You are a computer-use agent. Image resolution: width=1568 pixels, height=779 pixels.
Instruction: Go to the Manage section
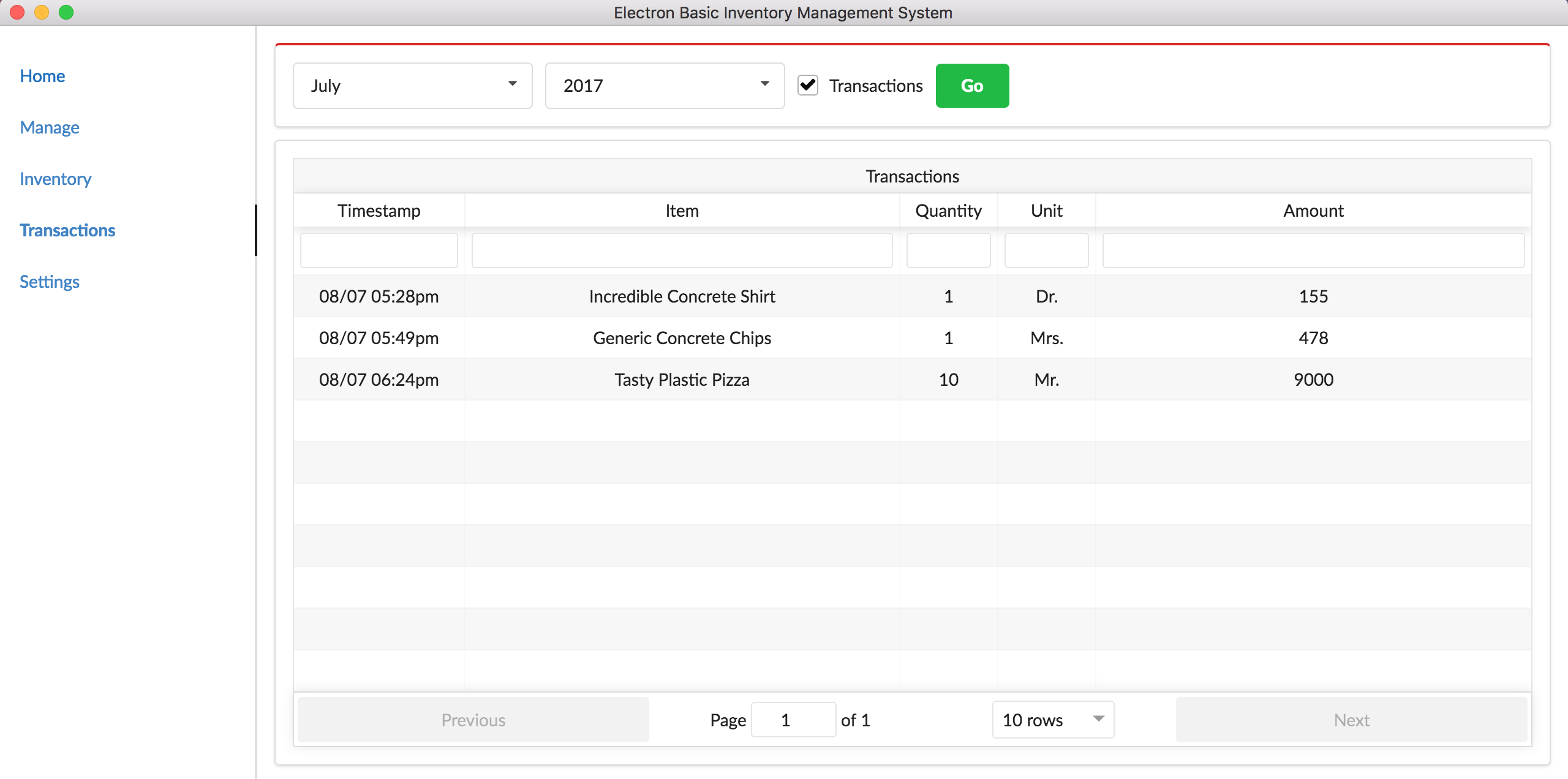click(50, 127)
